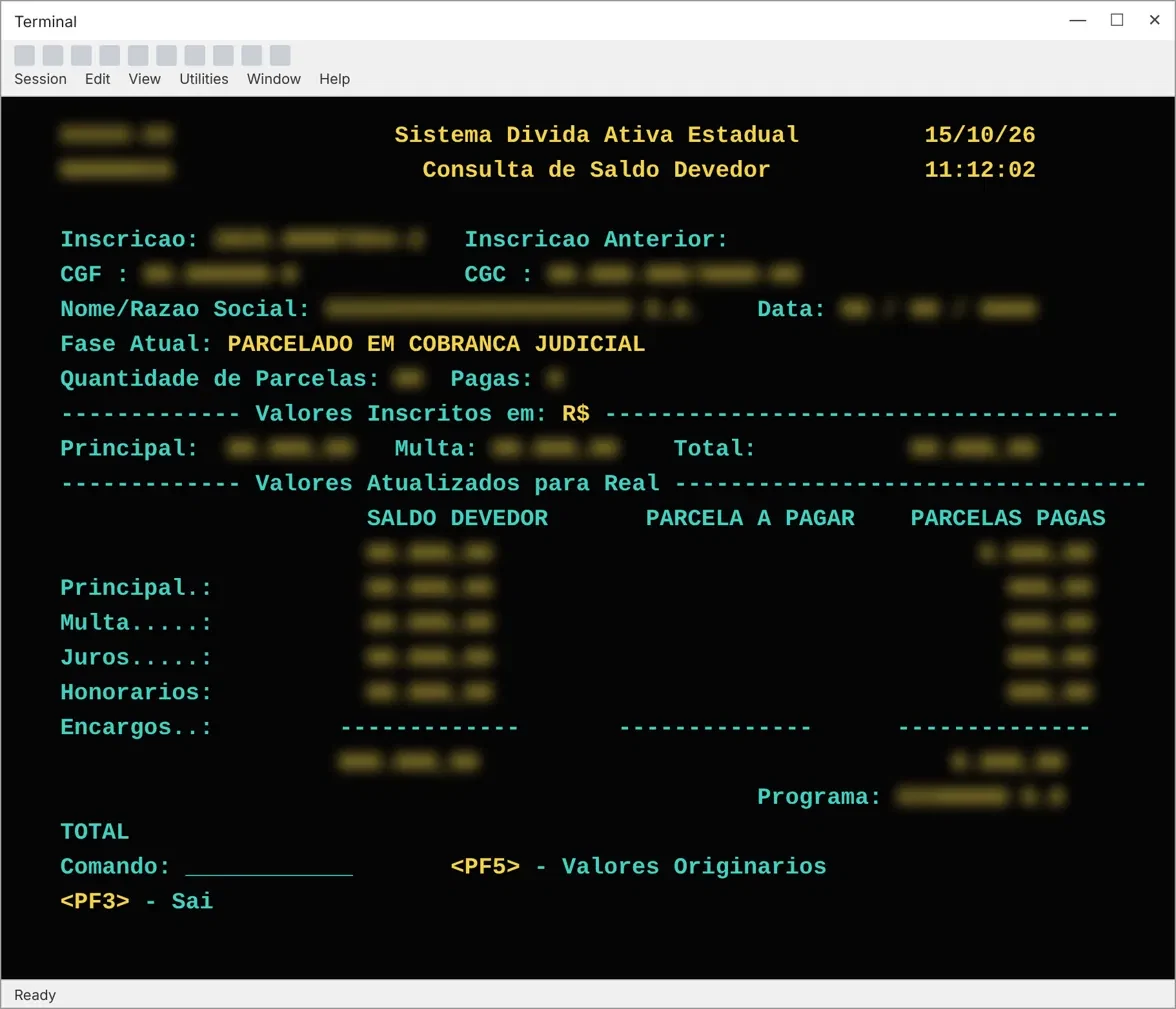Click 'PARCELADO EM COBRANCA JUDICIAL' status text

coord(436,344)
